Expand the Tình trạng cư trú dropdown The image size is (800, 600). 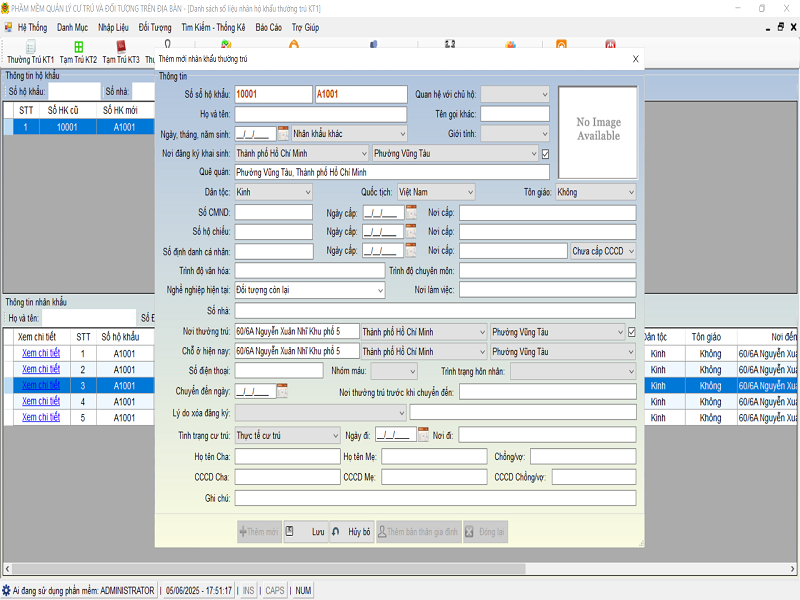pos(287,436)
